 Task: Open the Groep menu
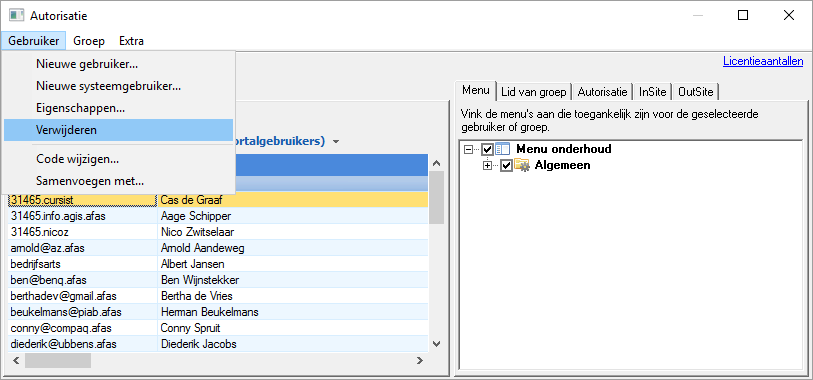(89, 41)
